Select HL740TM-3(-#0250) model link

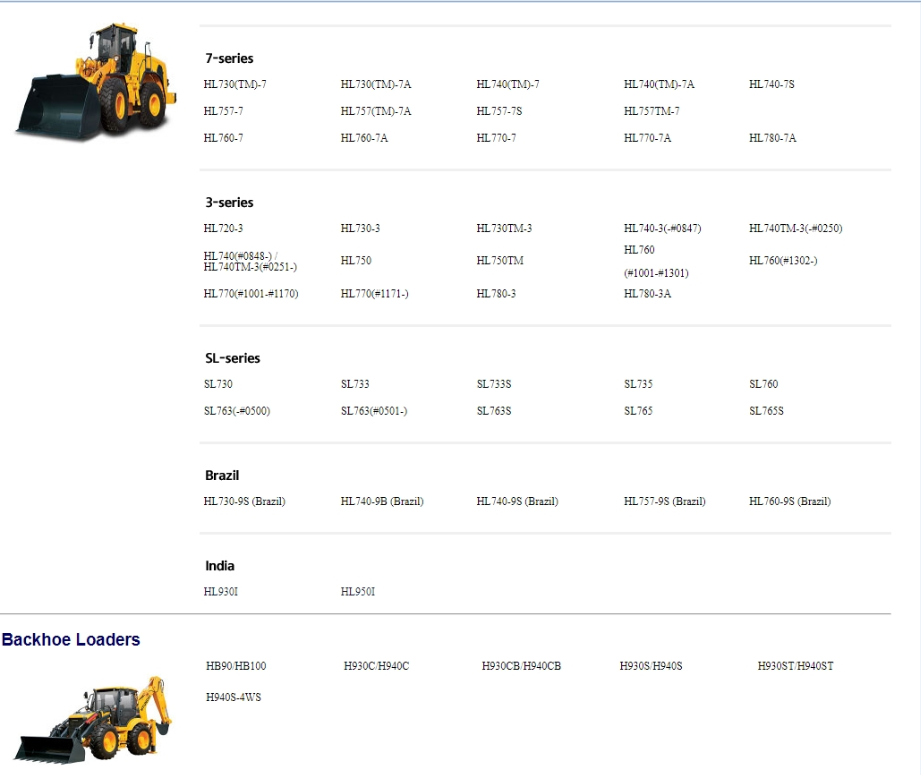point(794,227)
